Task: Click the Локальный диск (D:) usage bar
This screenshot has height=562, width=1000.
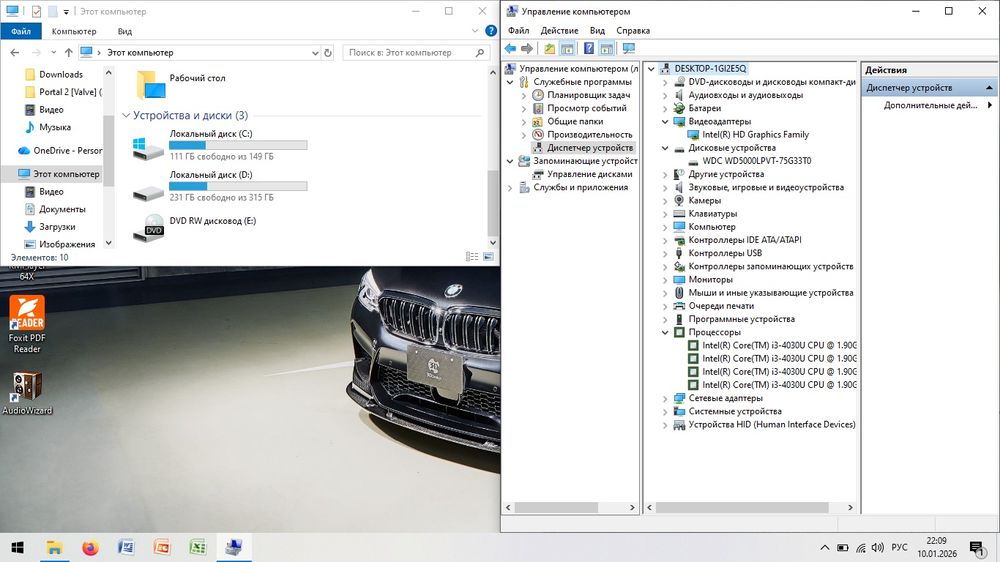Action: pyautogui.click(x=238, y=186)
